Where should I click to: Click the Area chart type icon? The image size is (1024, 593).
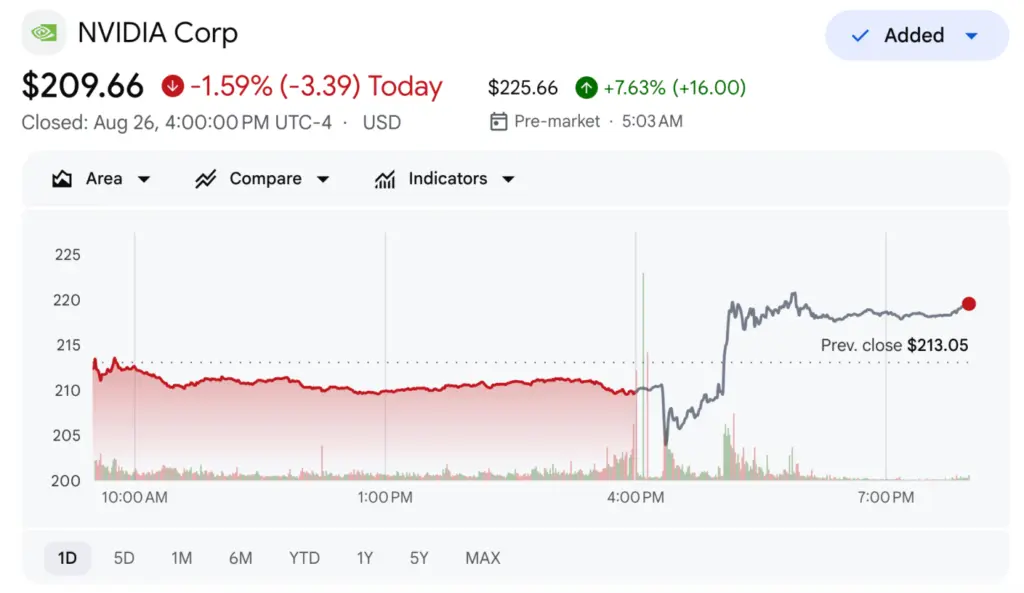click(x=62, y=179)
